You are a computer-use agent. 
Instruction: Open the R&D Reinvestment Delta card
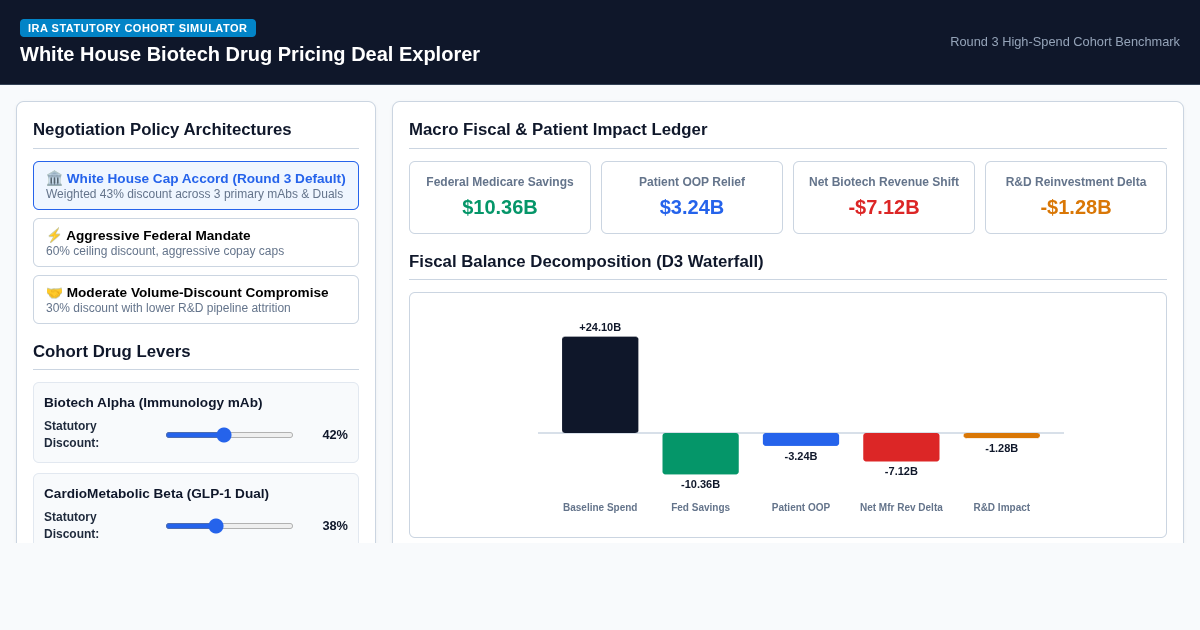1076,198
